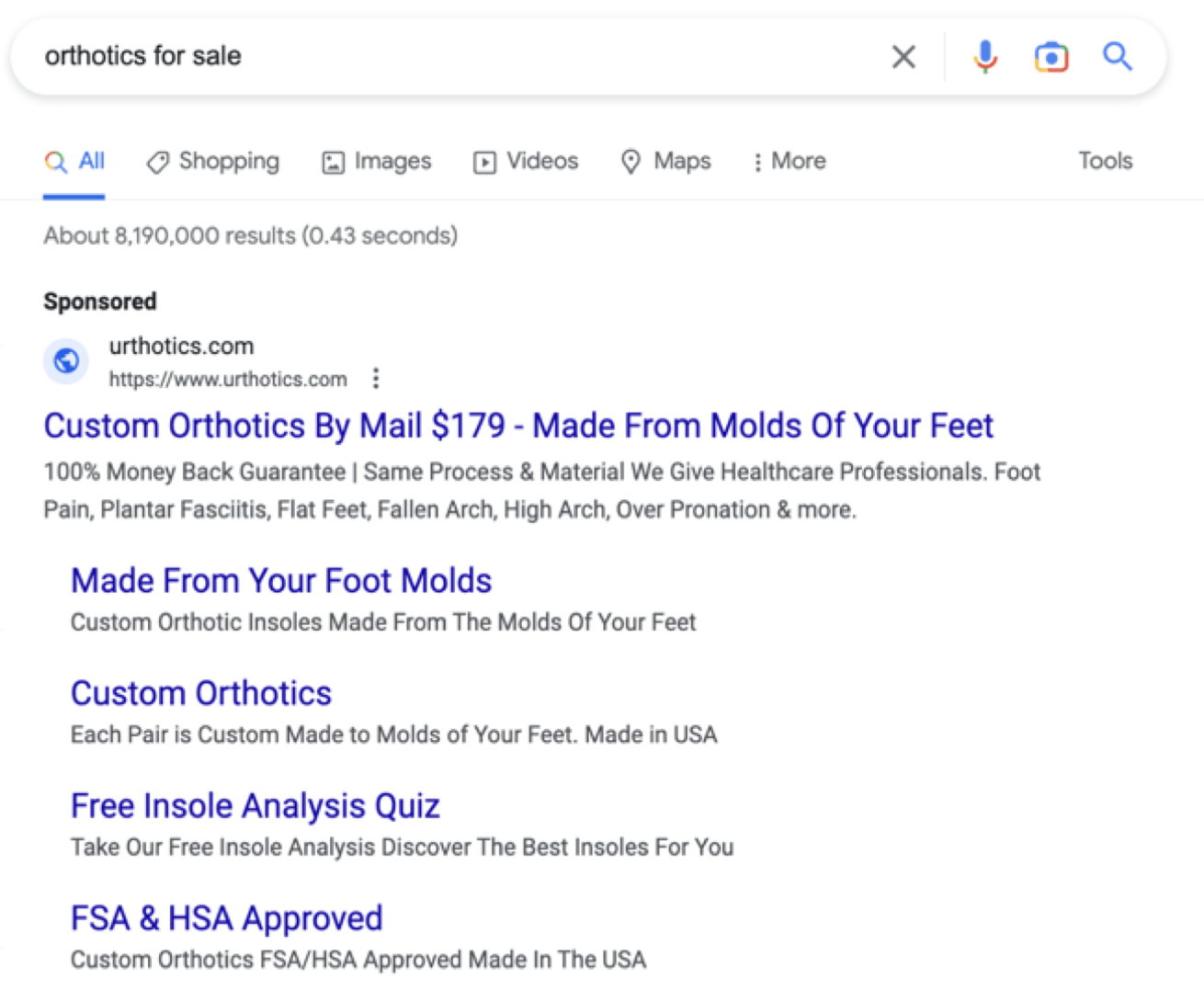The width and height of the screenshot is (1204, 1002).
Task: Select the All results tab
Action: pyautogui.click(x=74, y=162)
